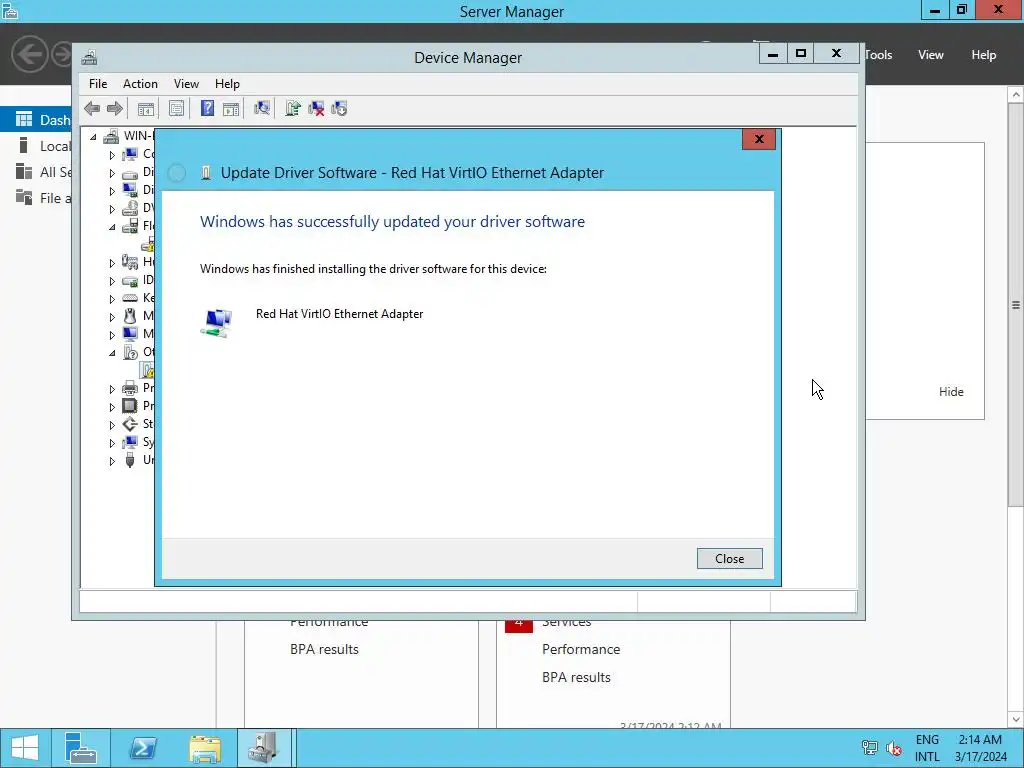Launch PowerShell from the taskbar
Image resolution: width=1024 pixels, height=768 pixels.
pos(143,748)
